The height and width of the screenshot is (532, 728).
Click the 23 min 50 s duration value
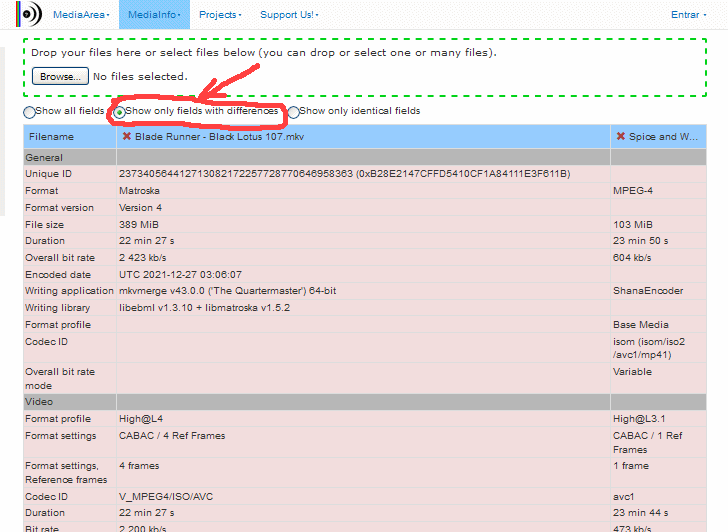pos(641,241)
